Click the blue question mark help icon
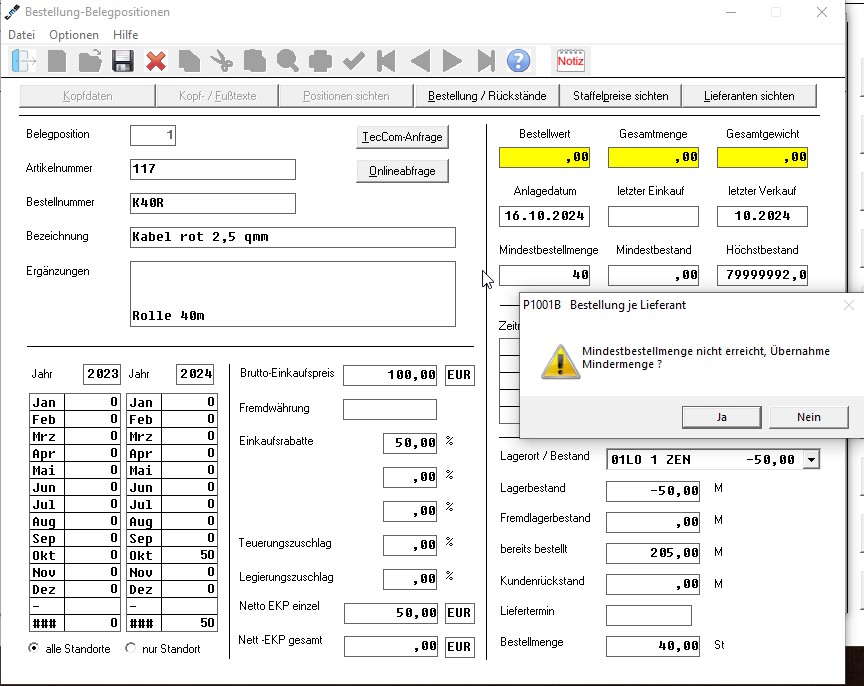Screen dimensions: 864x686 point(518,61)
